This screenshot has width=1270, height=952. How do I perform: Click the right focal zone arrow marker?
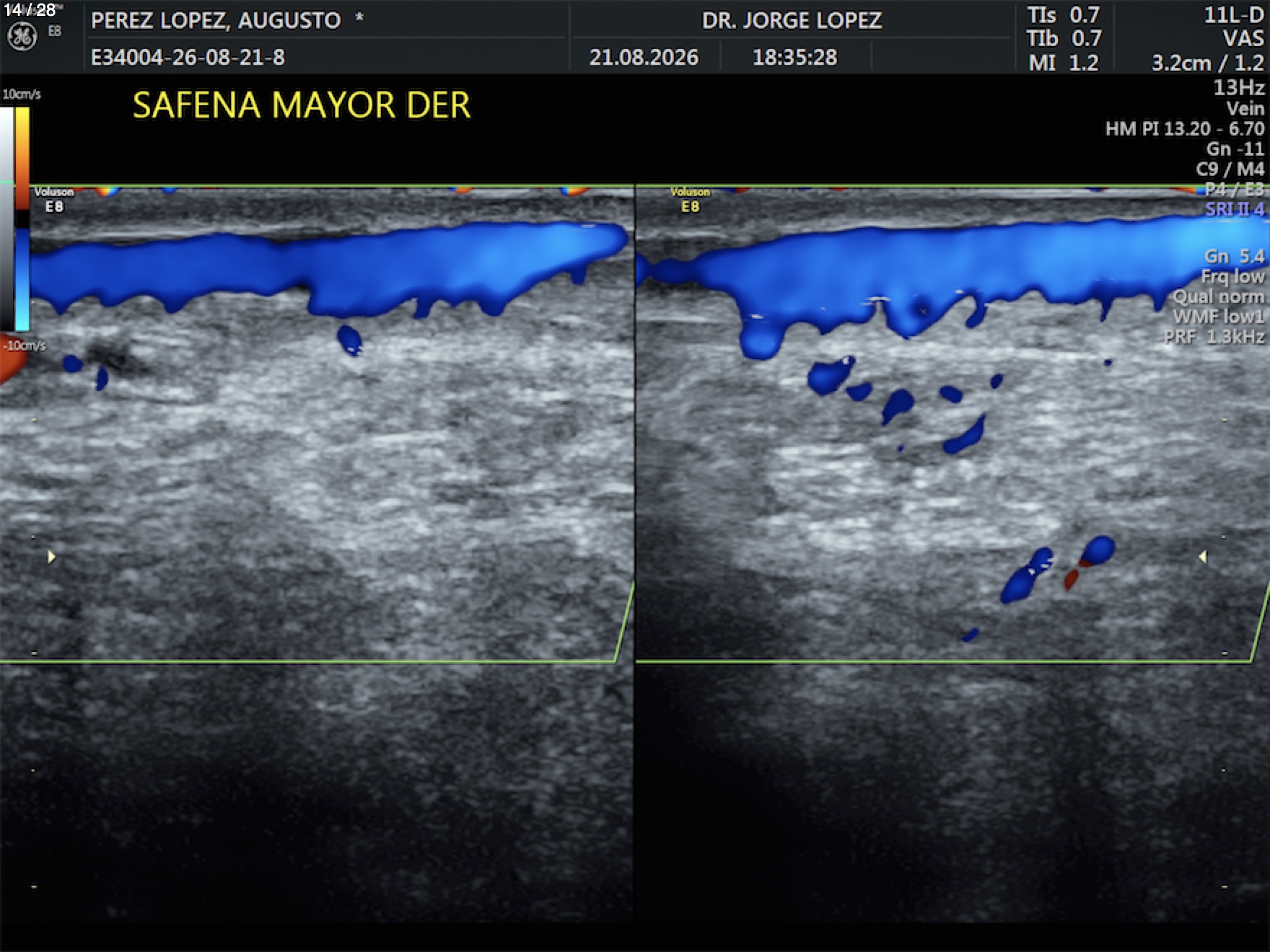(1202, 557)
